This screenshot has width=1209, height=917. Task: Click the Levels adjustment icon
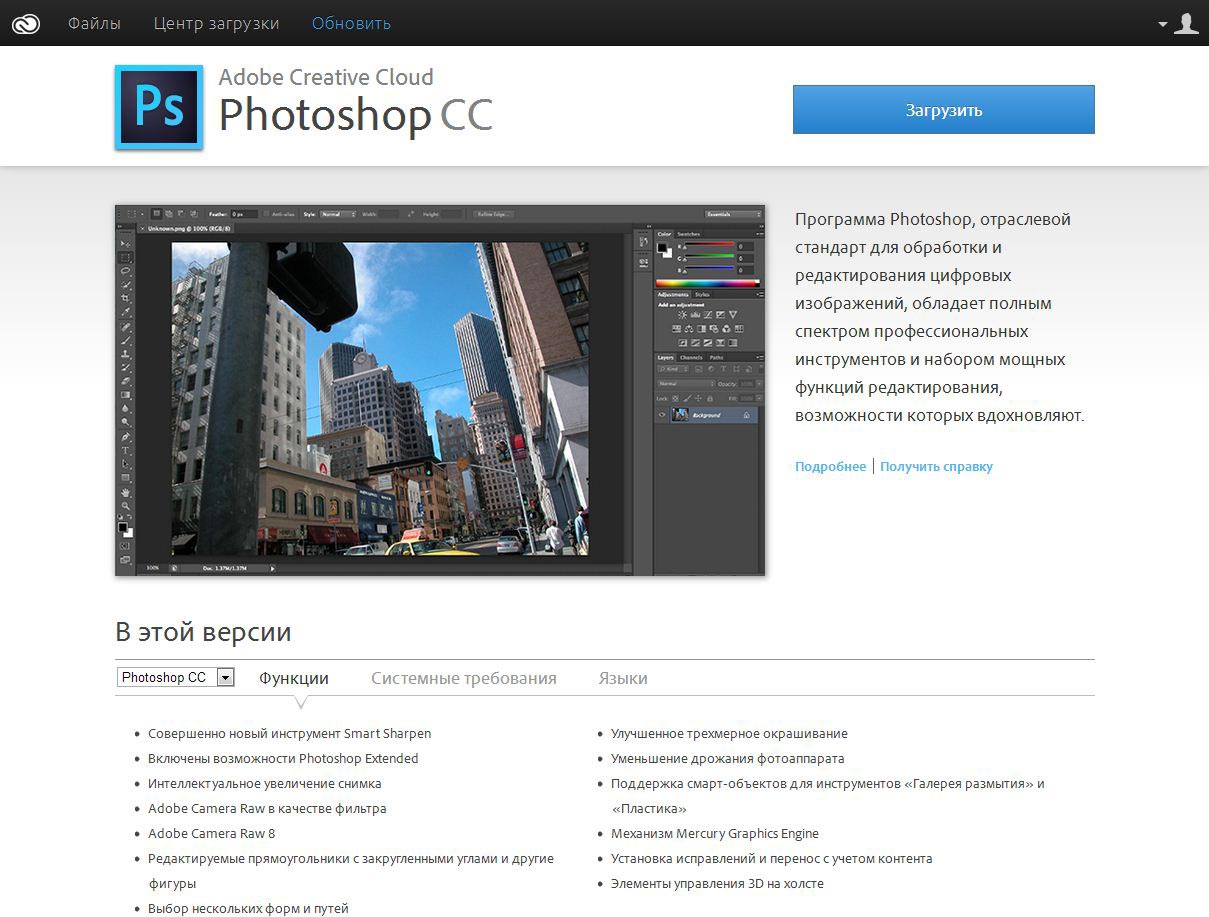pos(695,315)
